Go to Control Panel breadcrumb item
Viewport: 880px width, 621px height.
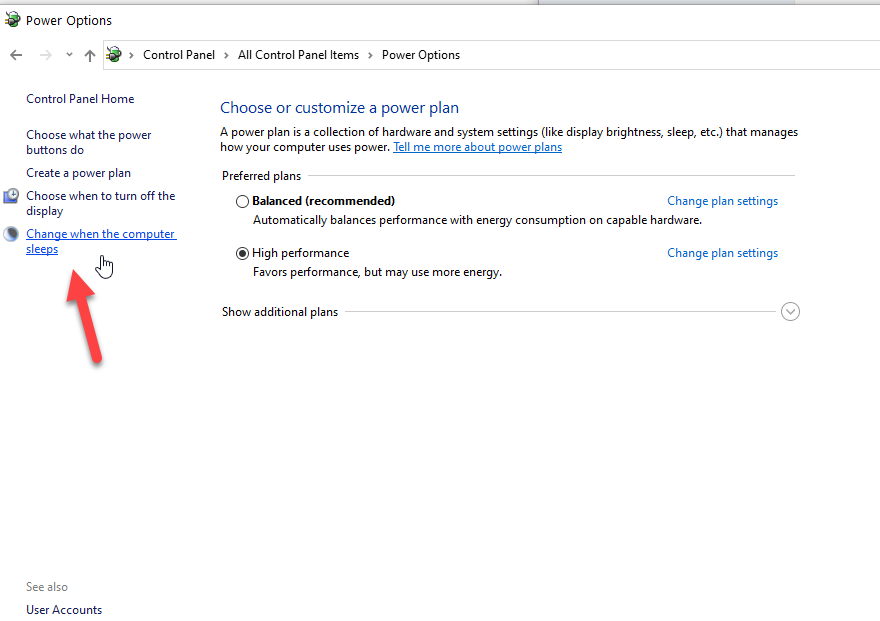[179, 55]
